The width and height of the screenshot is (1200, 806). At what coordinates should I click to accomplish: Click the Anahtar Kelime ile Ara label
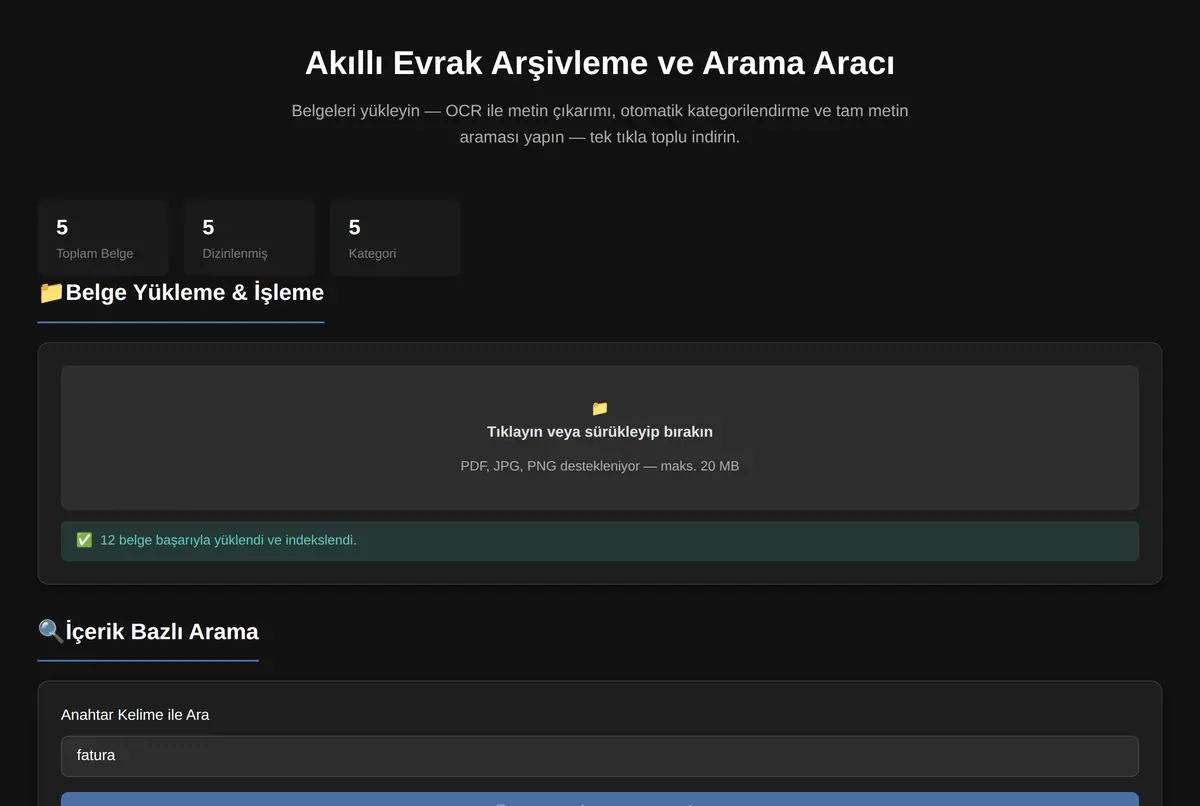[135, 715]
